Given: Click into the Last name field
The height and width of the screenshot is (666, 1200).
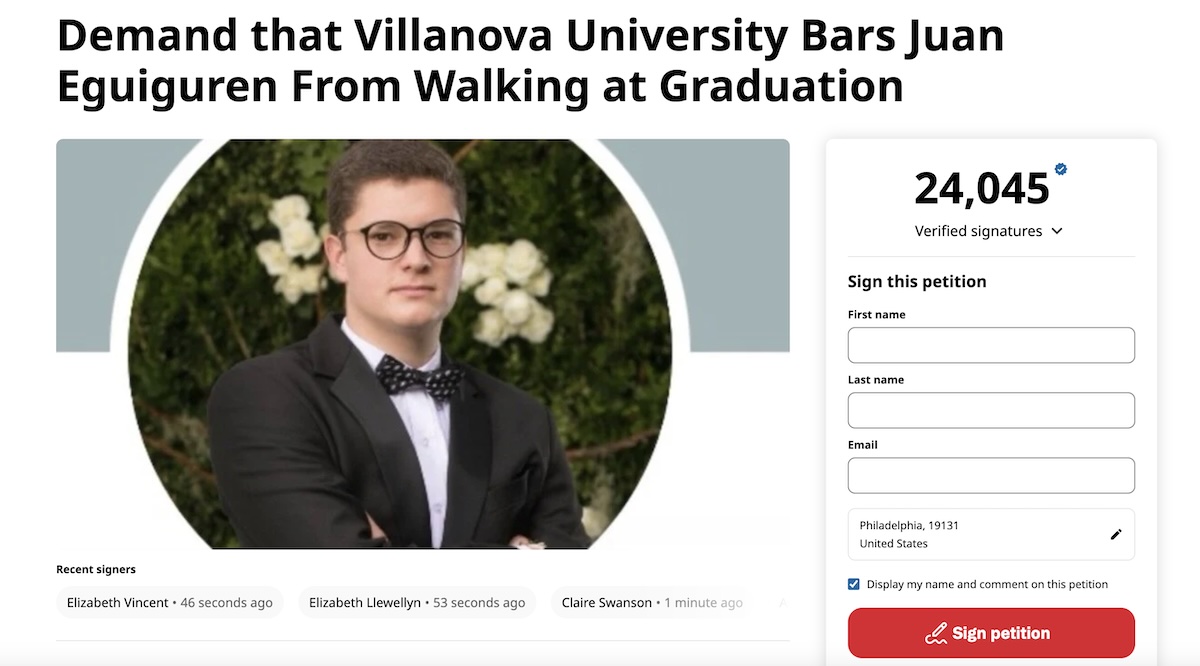Looking at the screenshot, I should coord(991,410).
